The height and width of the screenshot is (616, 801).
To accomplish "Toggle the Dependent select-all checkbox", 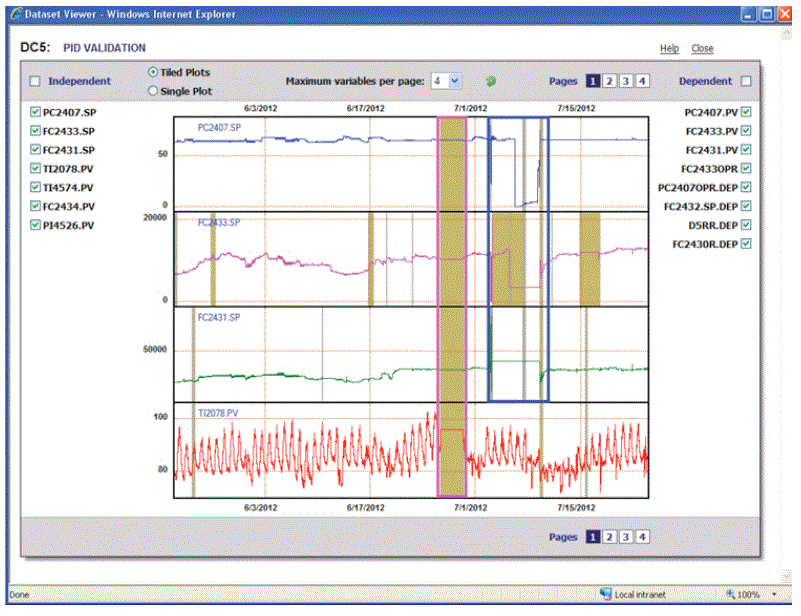I will 746,81.
